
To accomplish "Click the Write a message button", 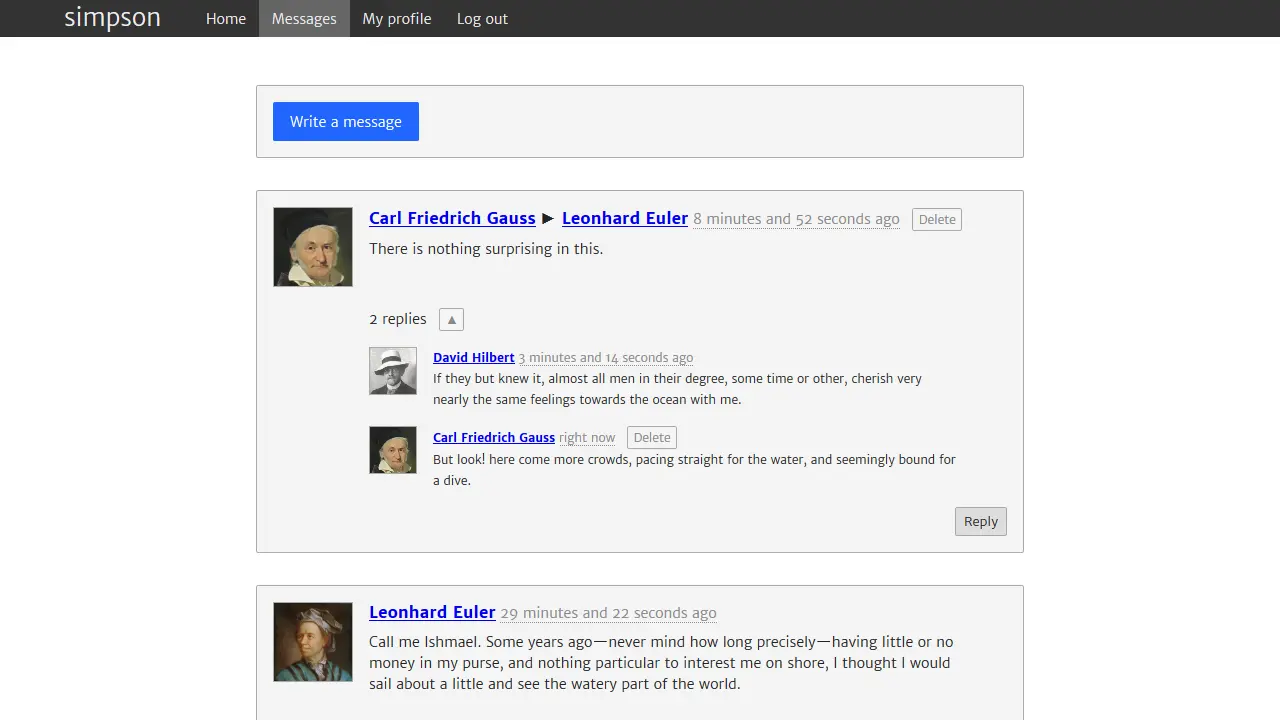I will coord(345,121).
